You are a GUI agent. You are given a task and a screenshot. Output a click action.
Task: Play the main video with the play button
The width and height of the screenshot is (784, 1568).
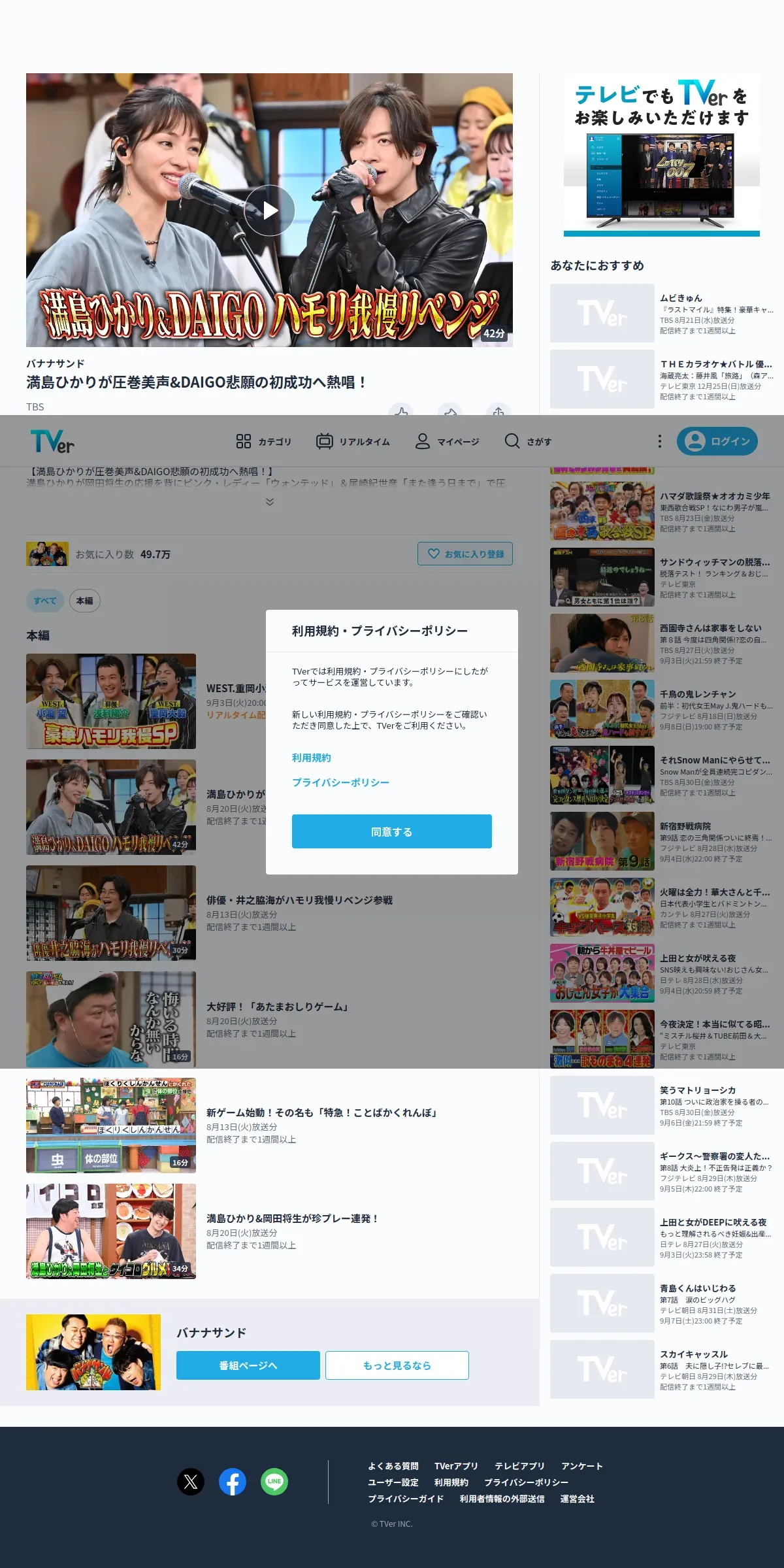270,210
